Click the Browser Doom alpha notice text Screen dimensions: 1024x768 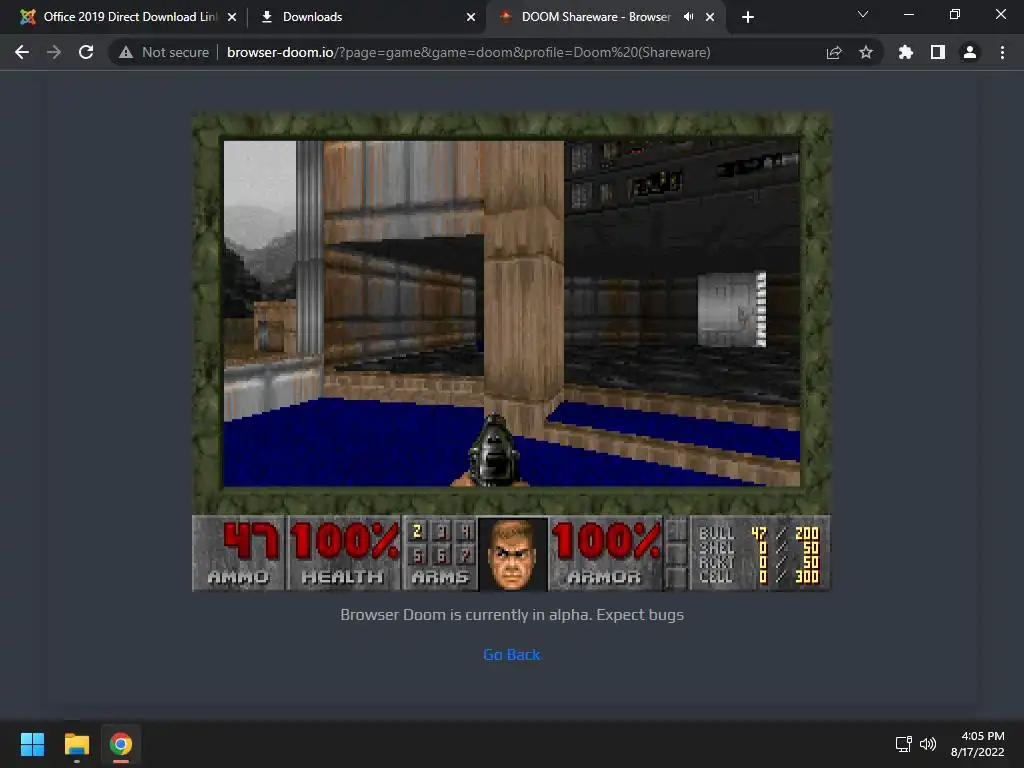pyautogui.click(x=511, y=615)
